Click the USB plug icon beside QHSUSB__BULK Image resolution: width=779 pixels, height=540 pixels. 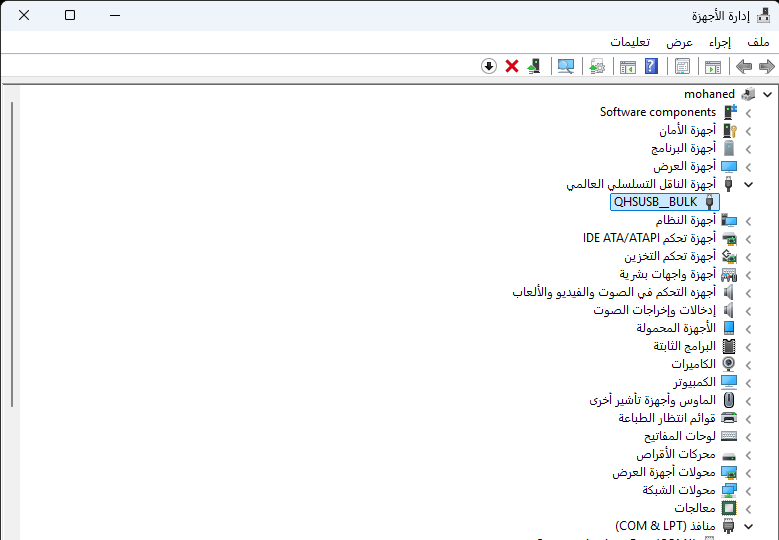710,202
